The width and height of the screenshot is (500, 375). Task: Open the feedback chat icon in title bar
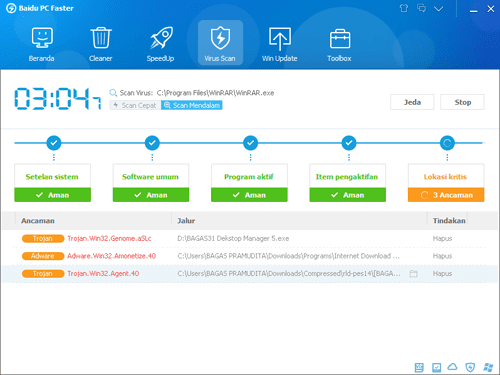[x=421, y=8]
